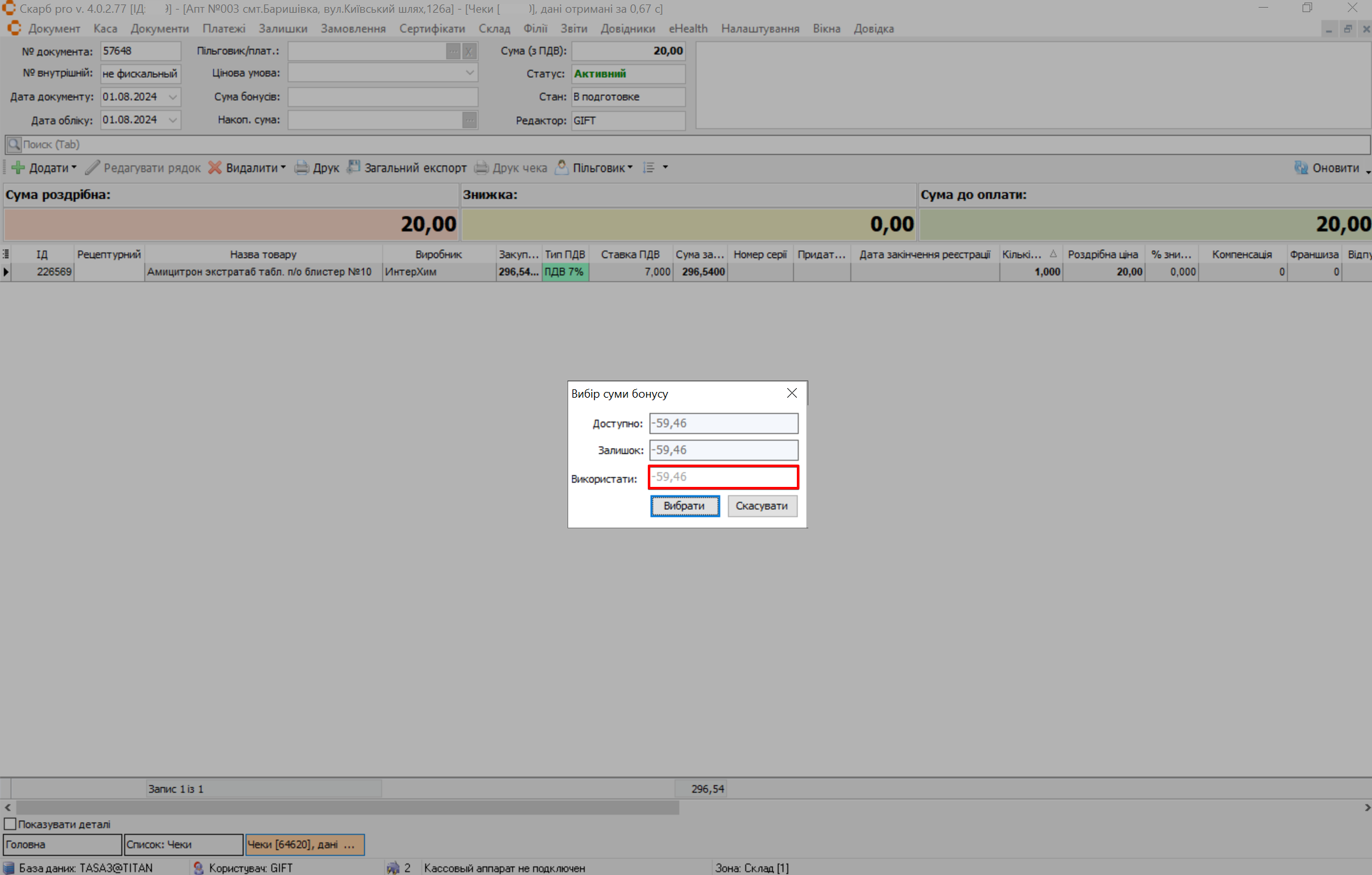Click the Пільговик person icon
The height and width of the screenshot is (875, 1372).
(x=562, y=167)
